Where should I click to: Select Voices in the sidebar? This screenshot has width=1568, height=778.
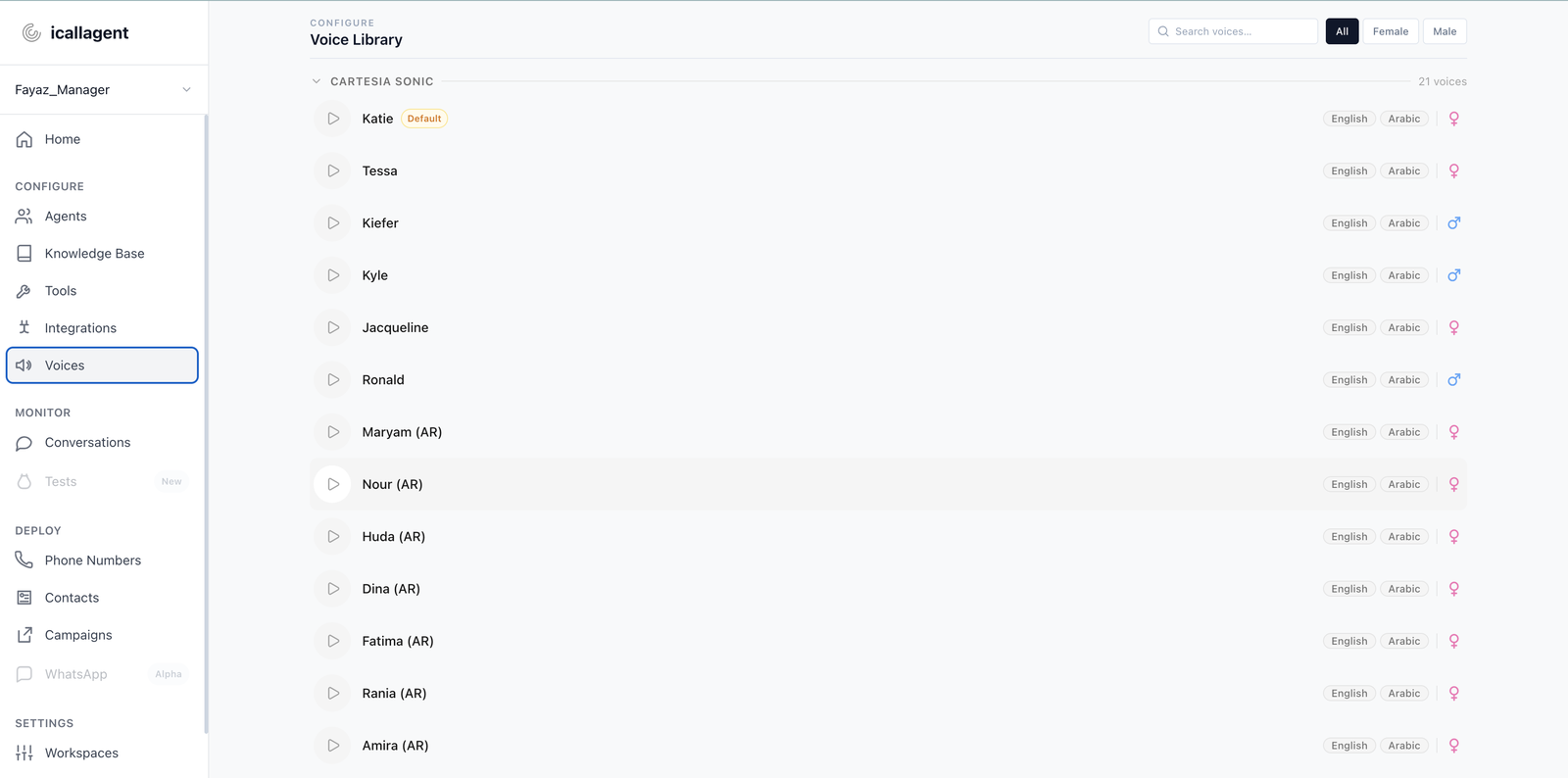pos(102,365)
